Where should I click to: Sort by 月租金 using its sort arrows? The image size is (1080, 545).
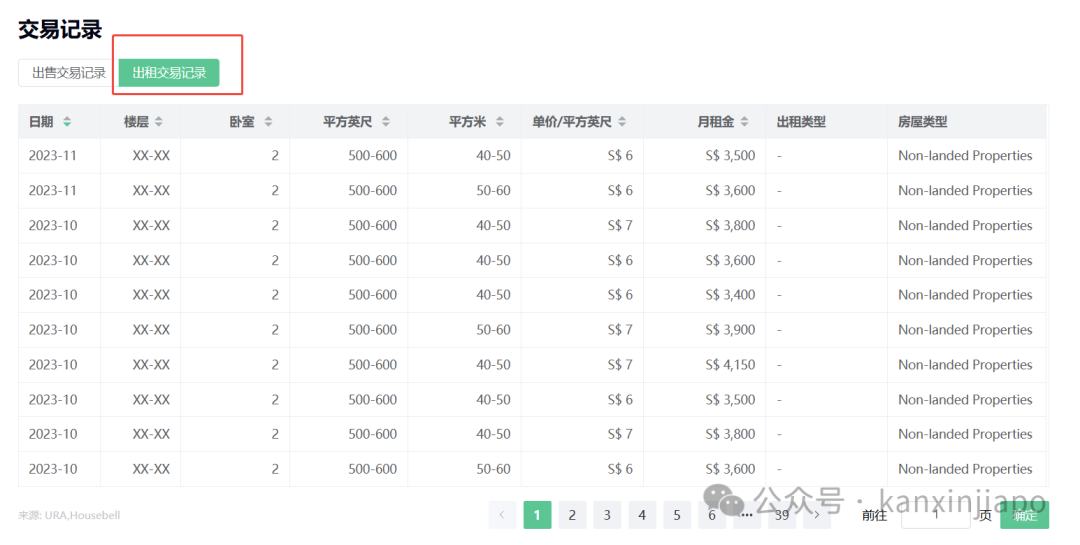point(744,122)
